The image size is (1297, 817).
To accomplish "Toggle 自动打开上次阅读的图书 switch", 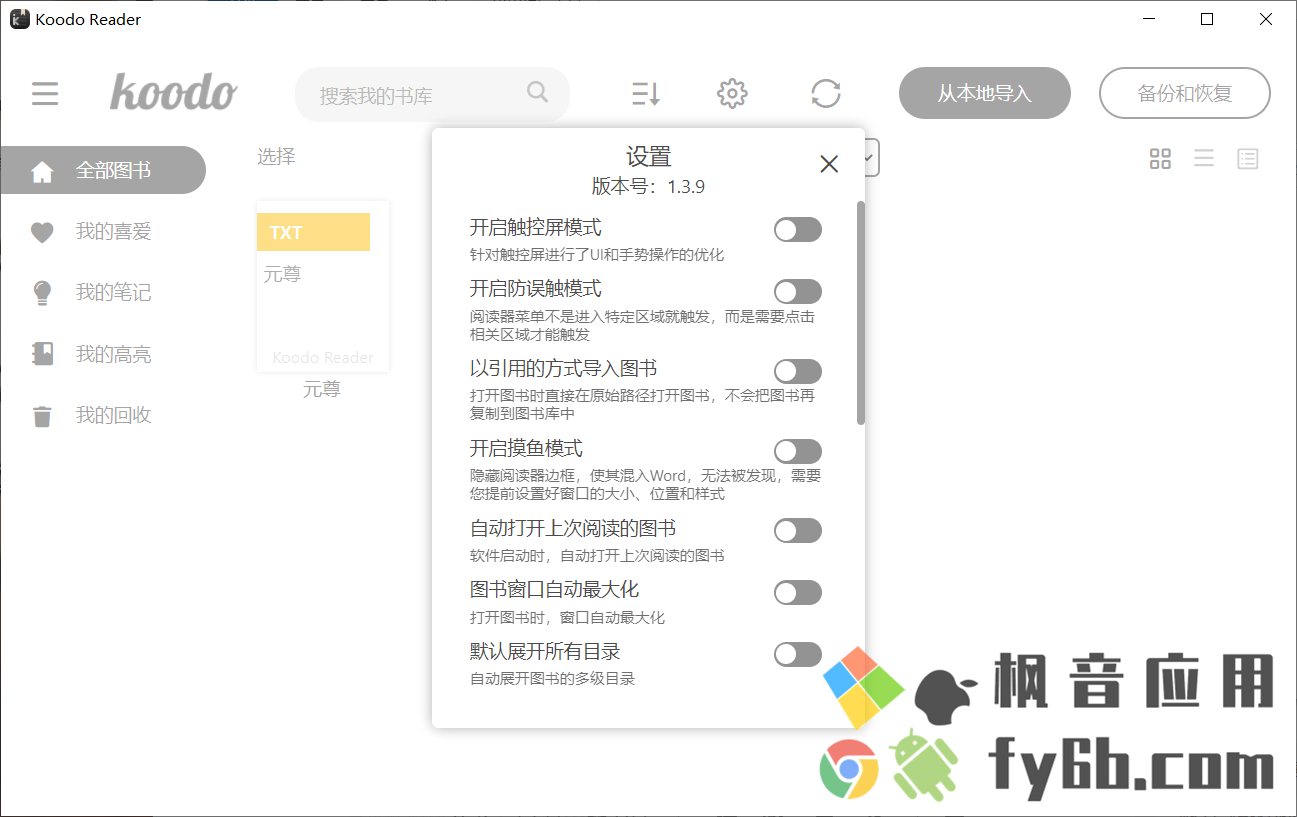I will pos(798,531).
